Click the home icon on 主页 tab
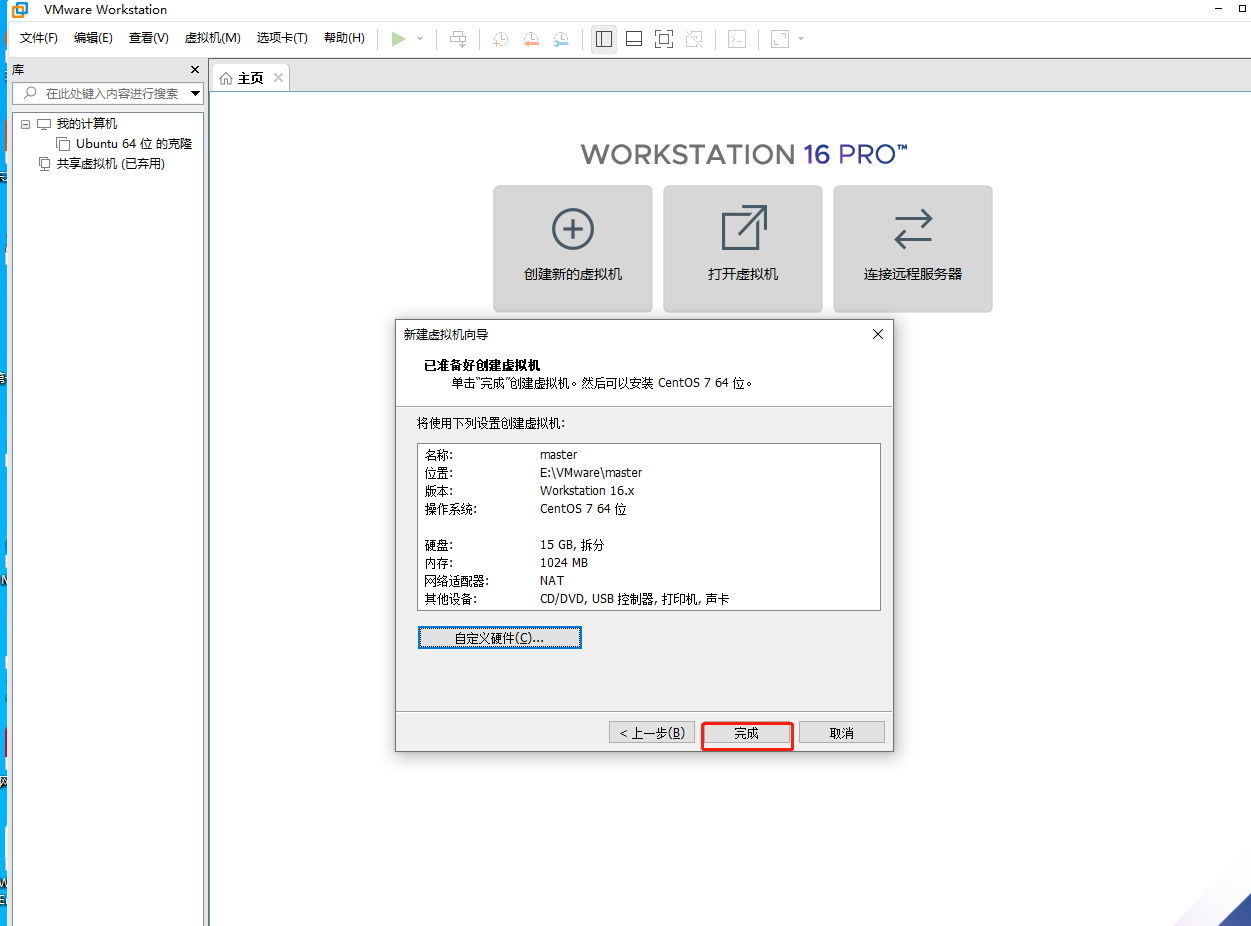 [x=226, y=78]
